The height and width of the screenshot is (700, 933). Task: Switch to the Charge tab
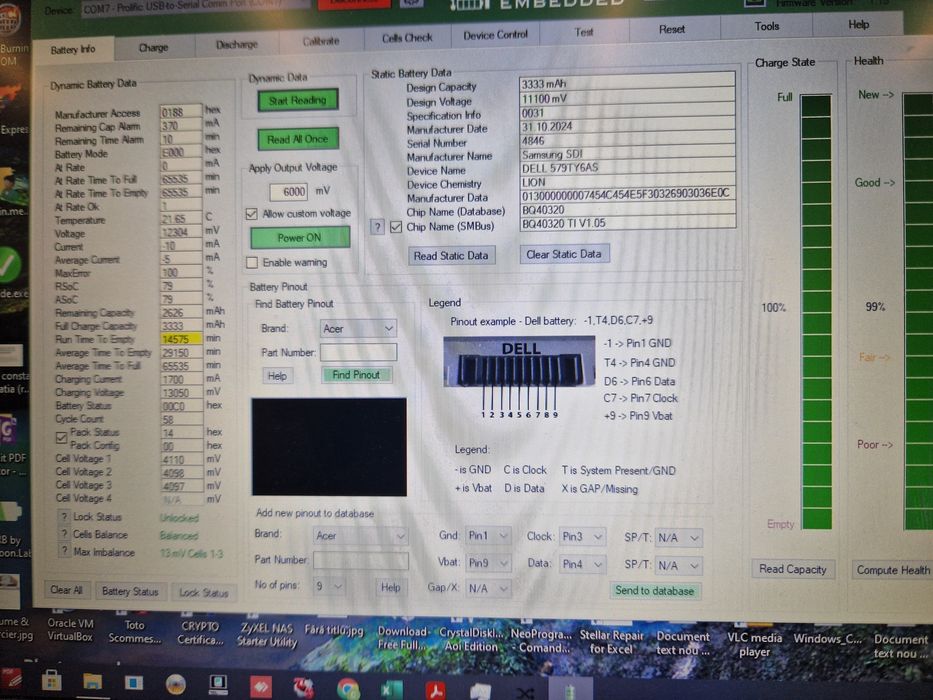(x=154, y=47)
